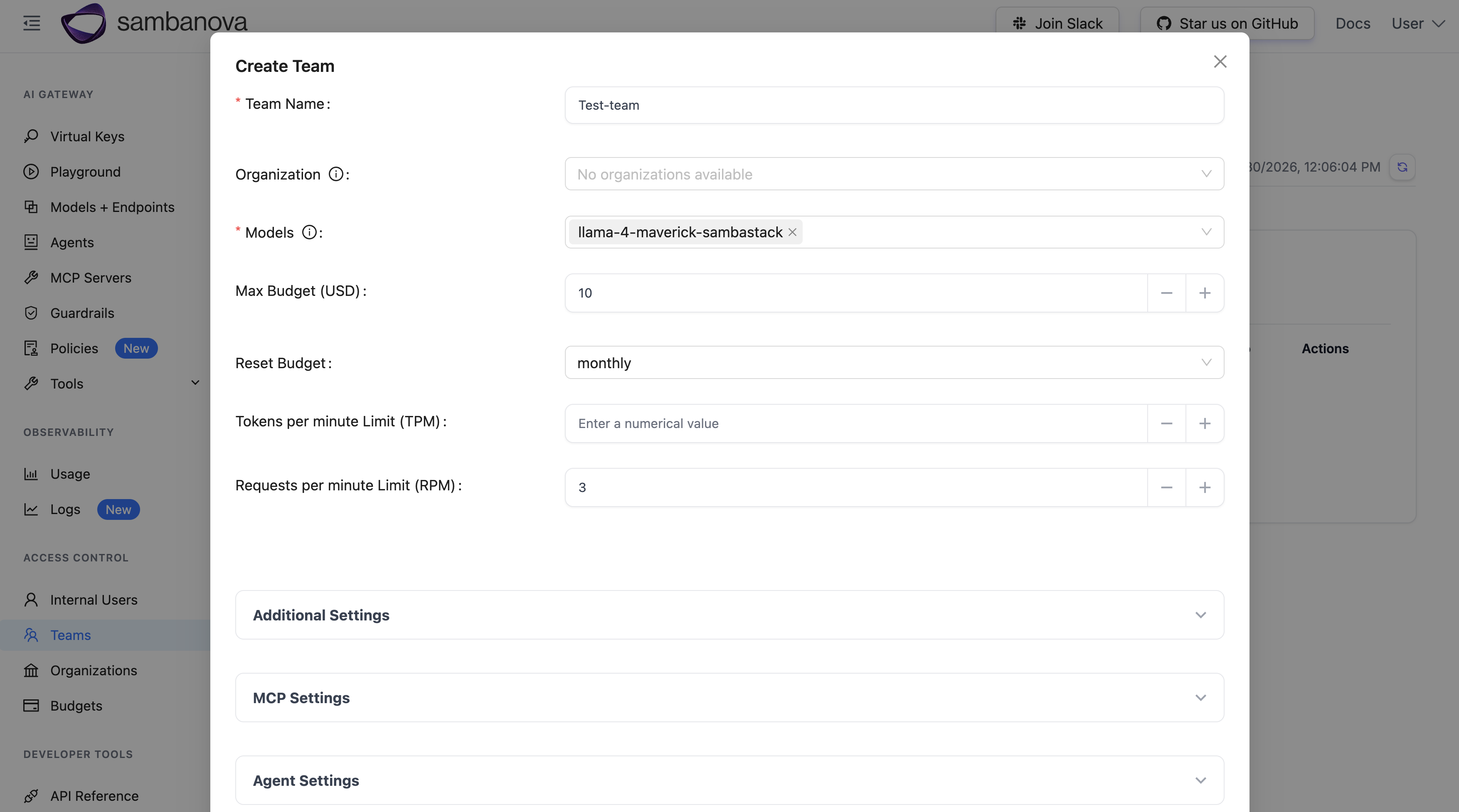The width and height of the screenshot is (1459, 812).
Task: Decrease Requests per minute Limit value
Action: [1166, 487]
